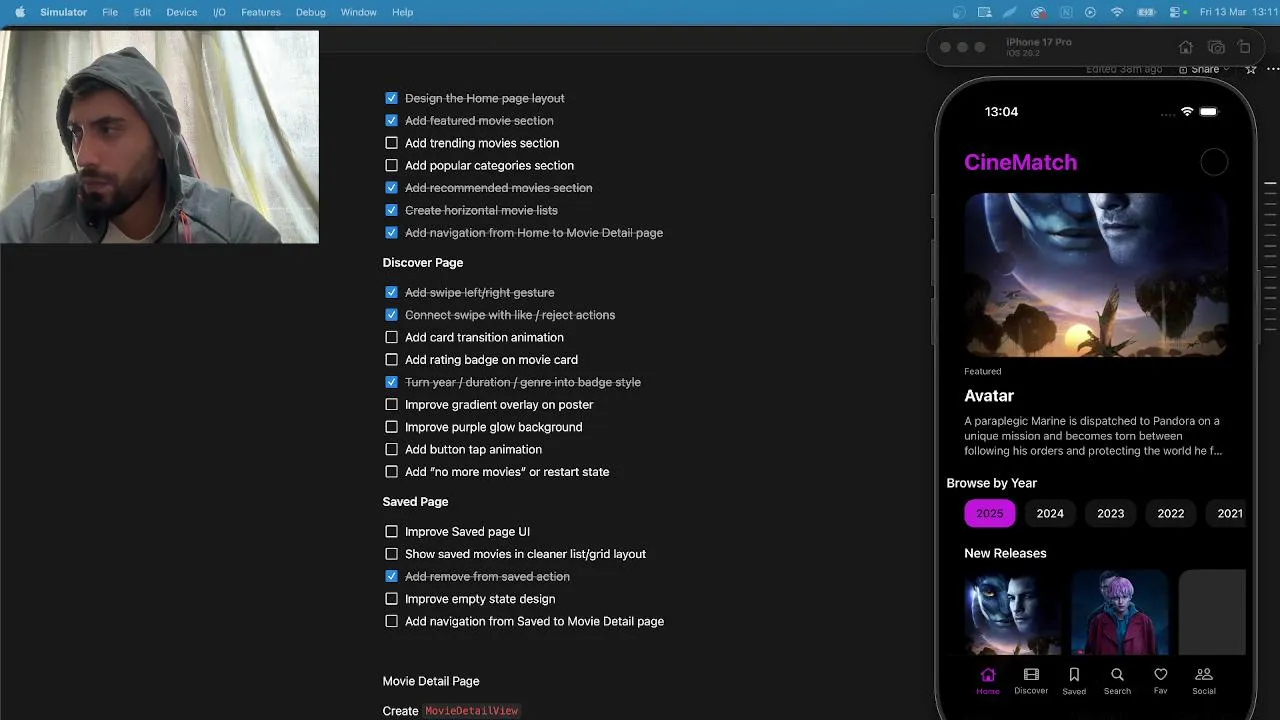Click the 'MovieDetailView' inline code text
Image resolution: width=1280 pixels, height=720 pixels.
[x=472, y=711]
